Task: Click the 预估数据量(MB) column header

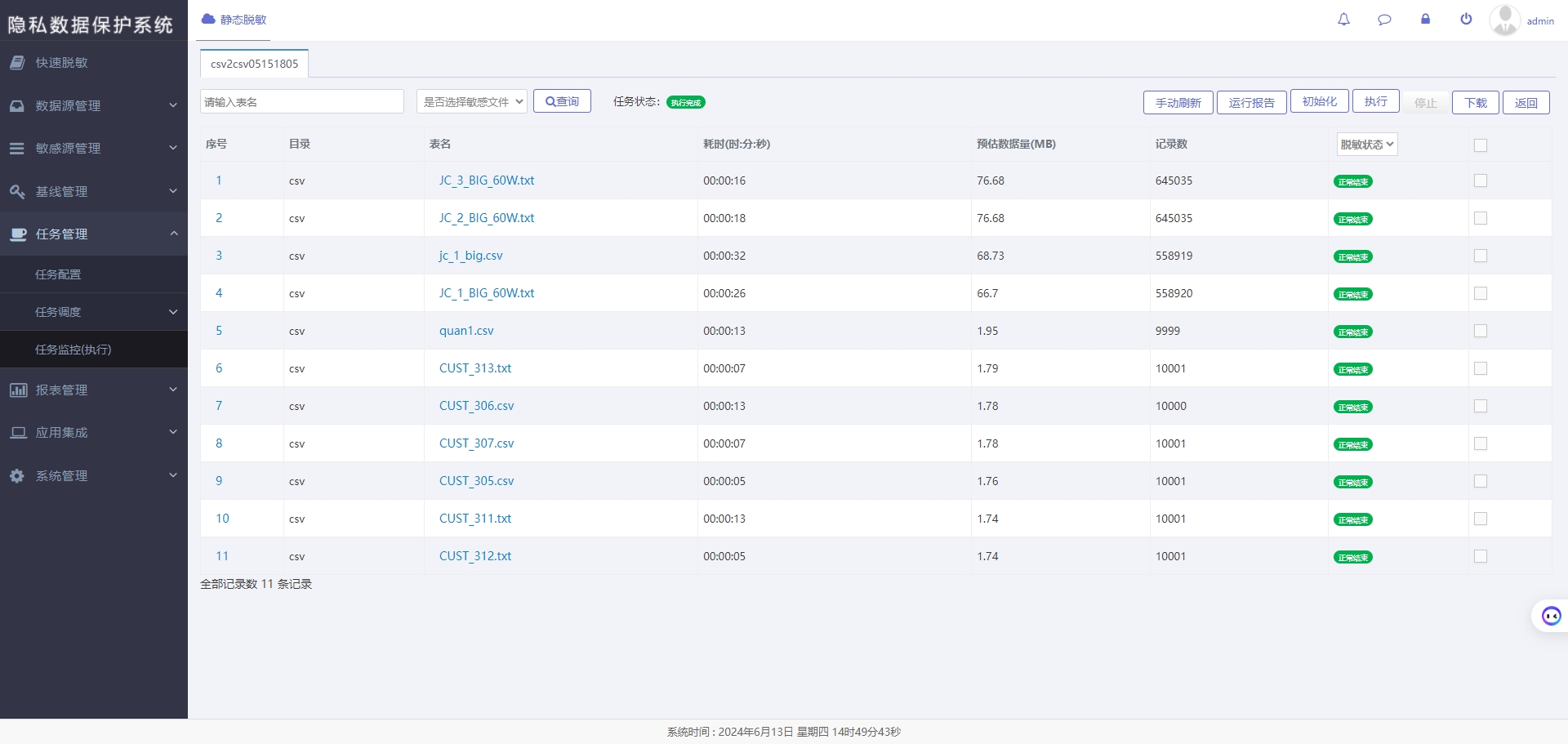Action: [1016, 144]
